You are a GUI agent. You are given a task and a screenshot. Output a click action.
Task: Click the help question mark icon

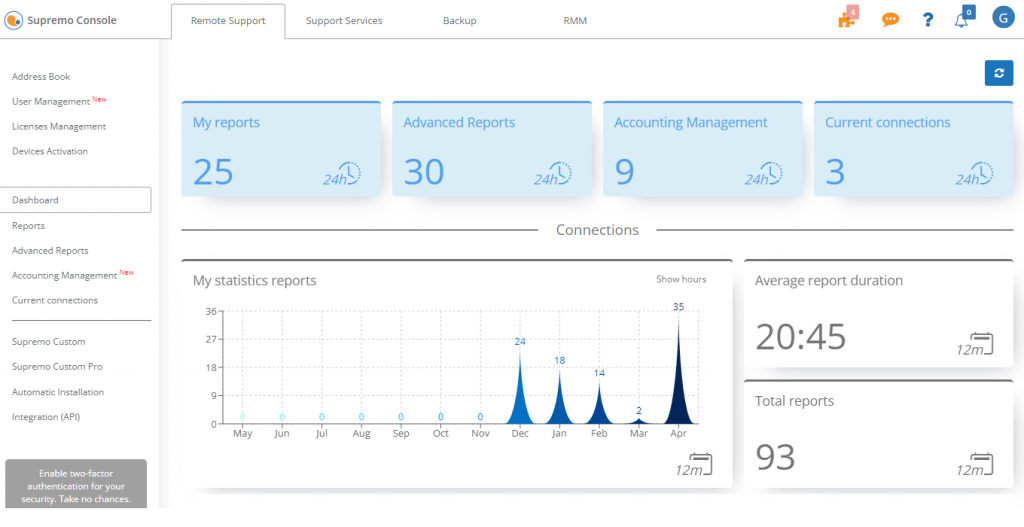928,20
